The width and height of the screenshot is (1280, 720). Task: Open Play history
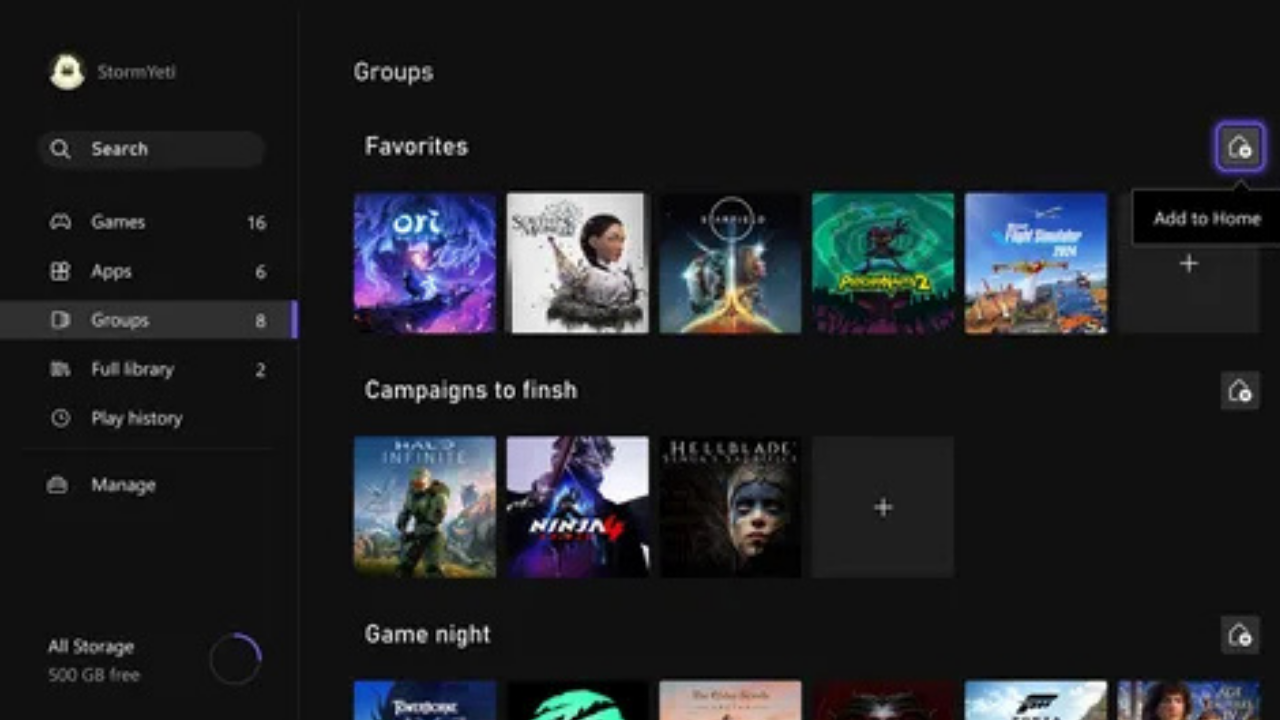[x=136, y=418]
